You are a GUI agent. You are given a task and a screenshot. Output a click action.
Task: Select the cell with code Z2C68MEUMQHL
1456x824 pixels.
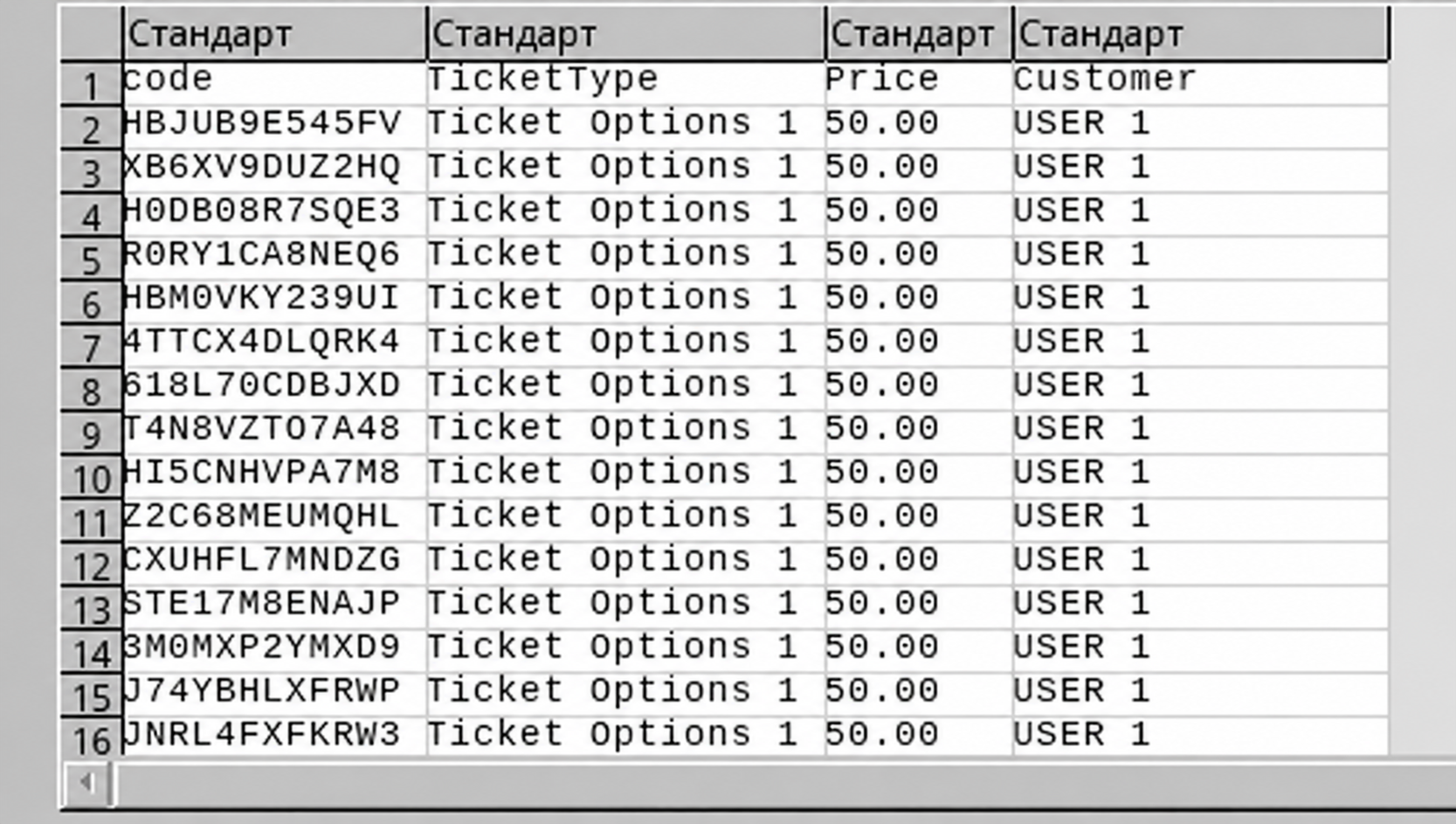point(275,520)
